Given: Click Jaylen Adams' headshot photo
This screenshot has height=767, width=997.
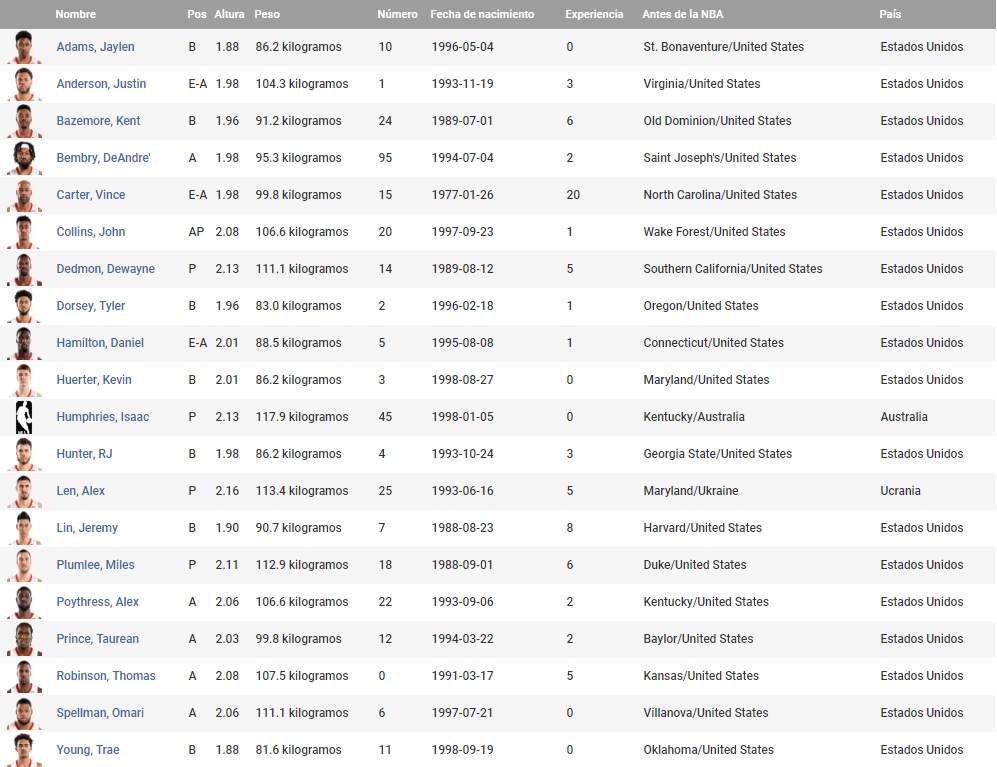Looking at the screenshot, I should coord(24,47).
